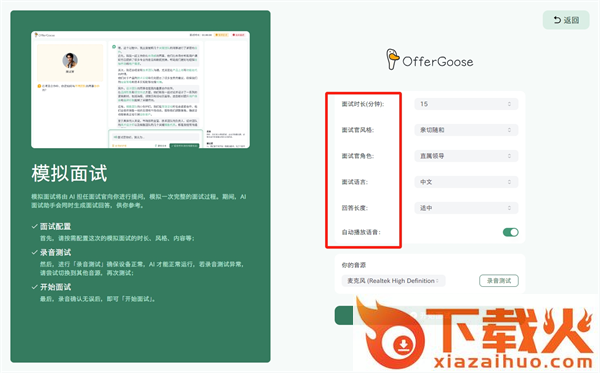Open the 回答长度 dropdown showing 适中
The image size is (600, 373).
pos(466,208)
